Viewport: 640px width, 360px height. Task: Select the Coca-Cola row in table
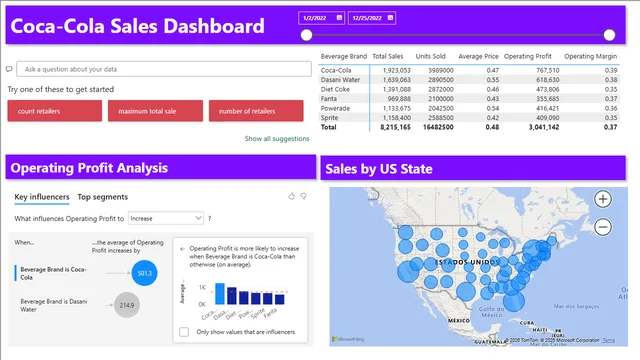pyautogui.click(x=469, y=70)
